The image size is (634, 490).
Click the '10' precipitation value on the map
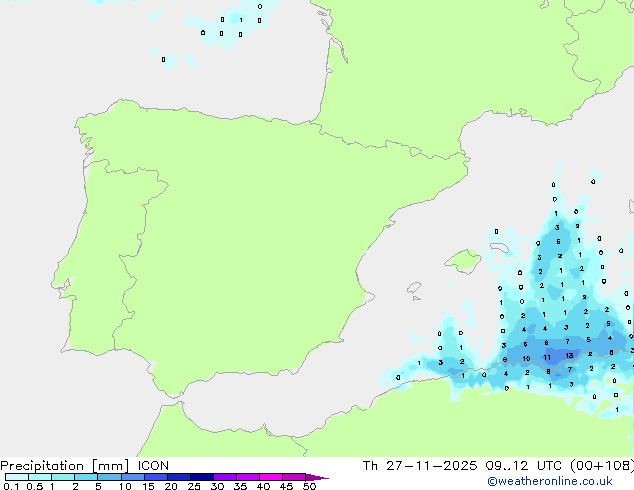526,359
